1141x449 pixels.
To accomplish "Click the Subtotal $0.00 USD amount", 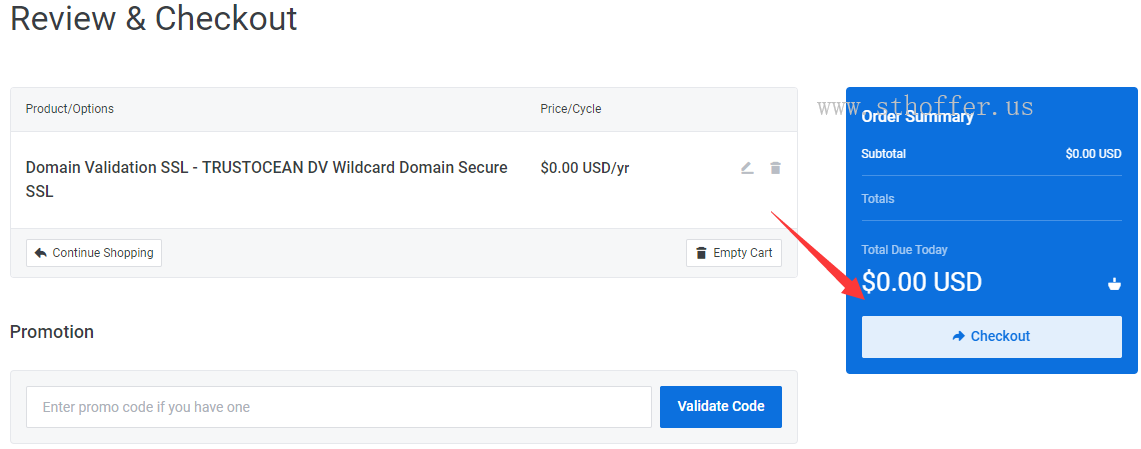I will 1093,154.
